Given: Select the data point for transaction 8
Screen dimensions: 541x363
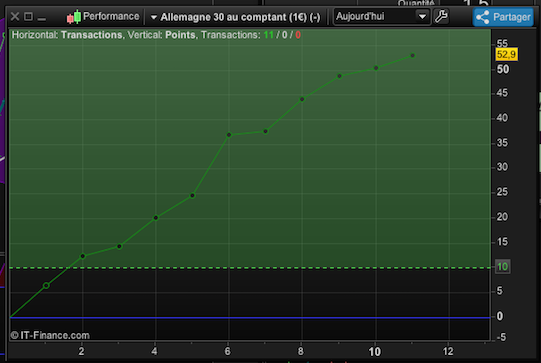Looking at the screenshot, I should [x=302, y=99].
